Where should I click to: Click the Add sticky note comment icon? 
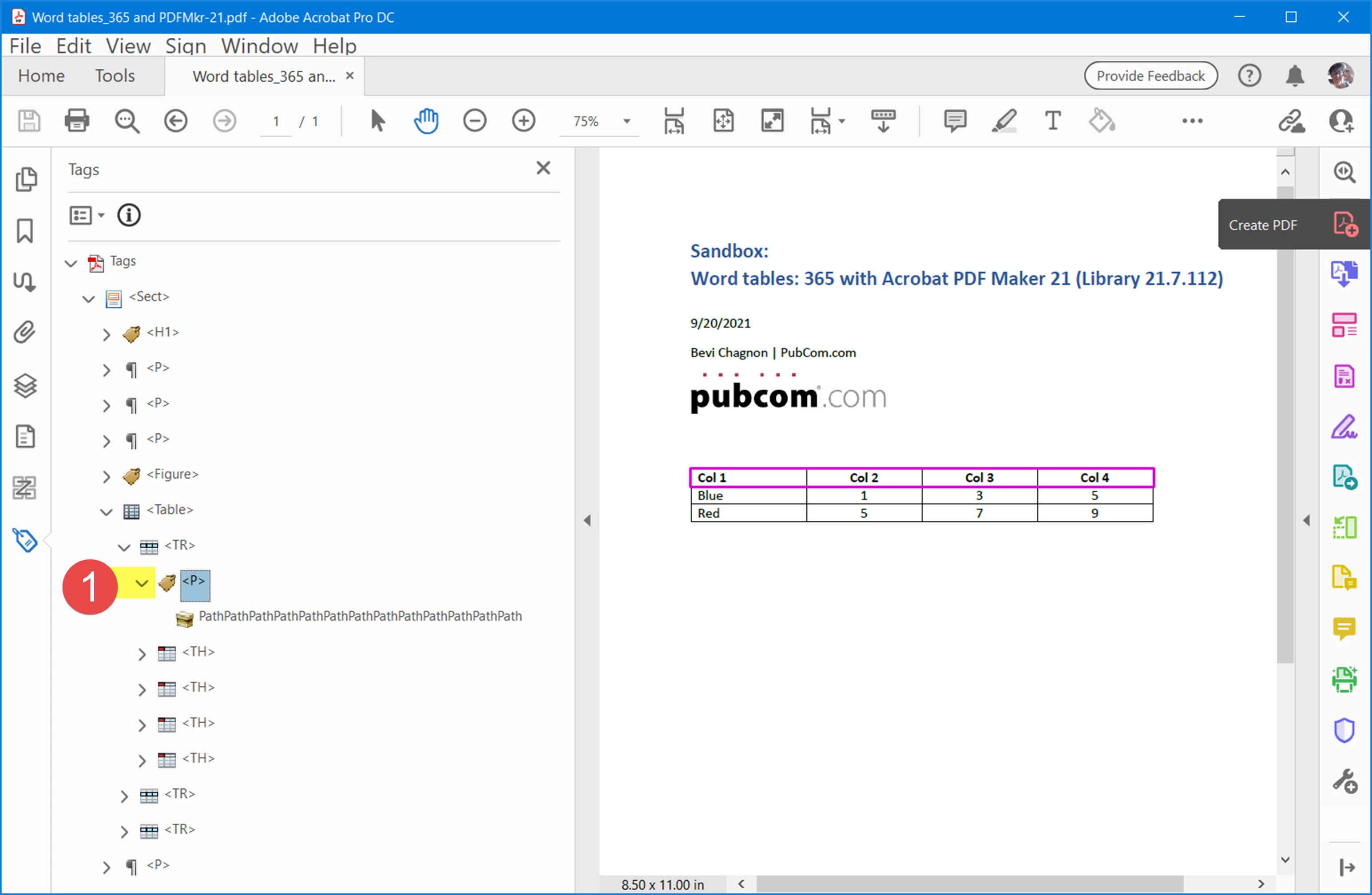pyautogui.click(x=955, y=121)
